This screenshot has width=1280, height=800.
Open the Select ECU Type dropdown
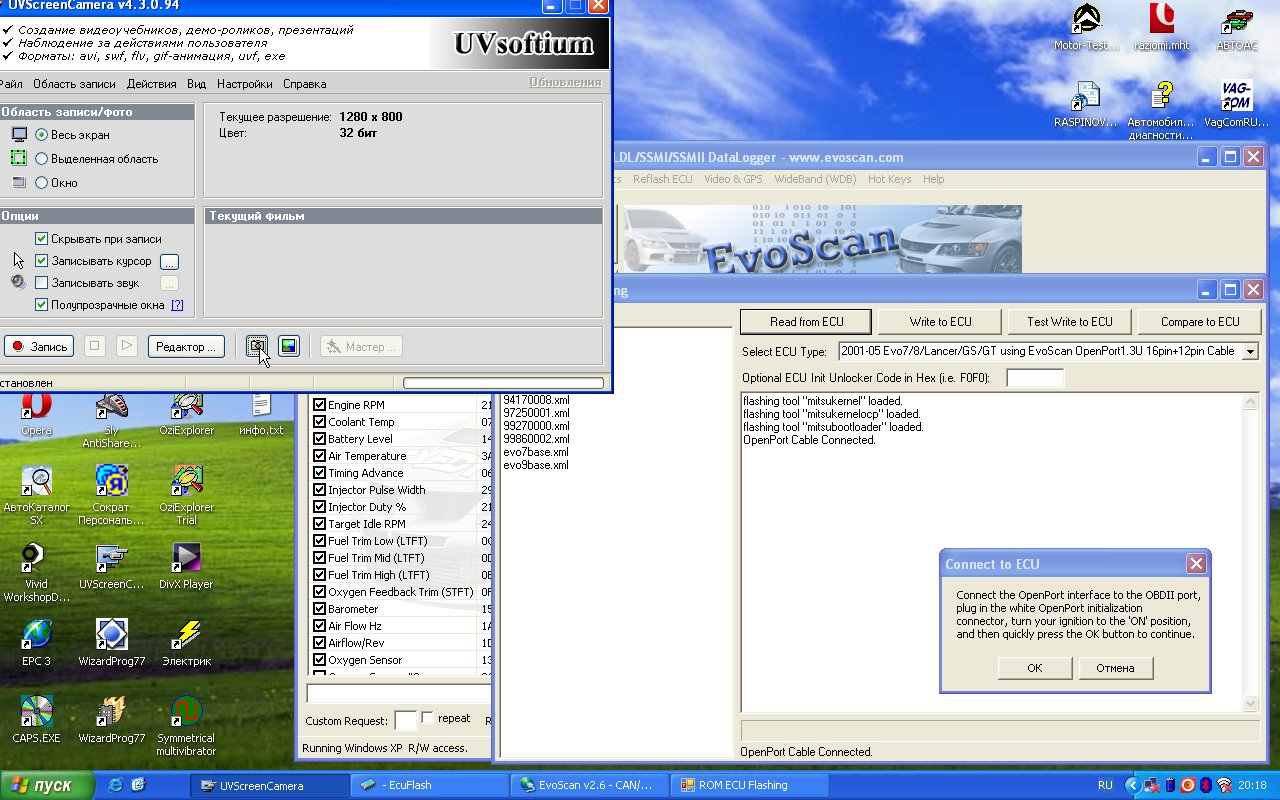pyautogui.click(x=1250, y=352)
